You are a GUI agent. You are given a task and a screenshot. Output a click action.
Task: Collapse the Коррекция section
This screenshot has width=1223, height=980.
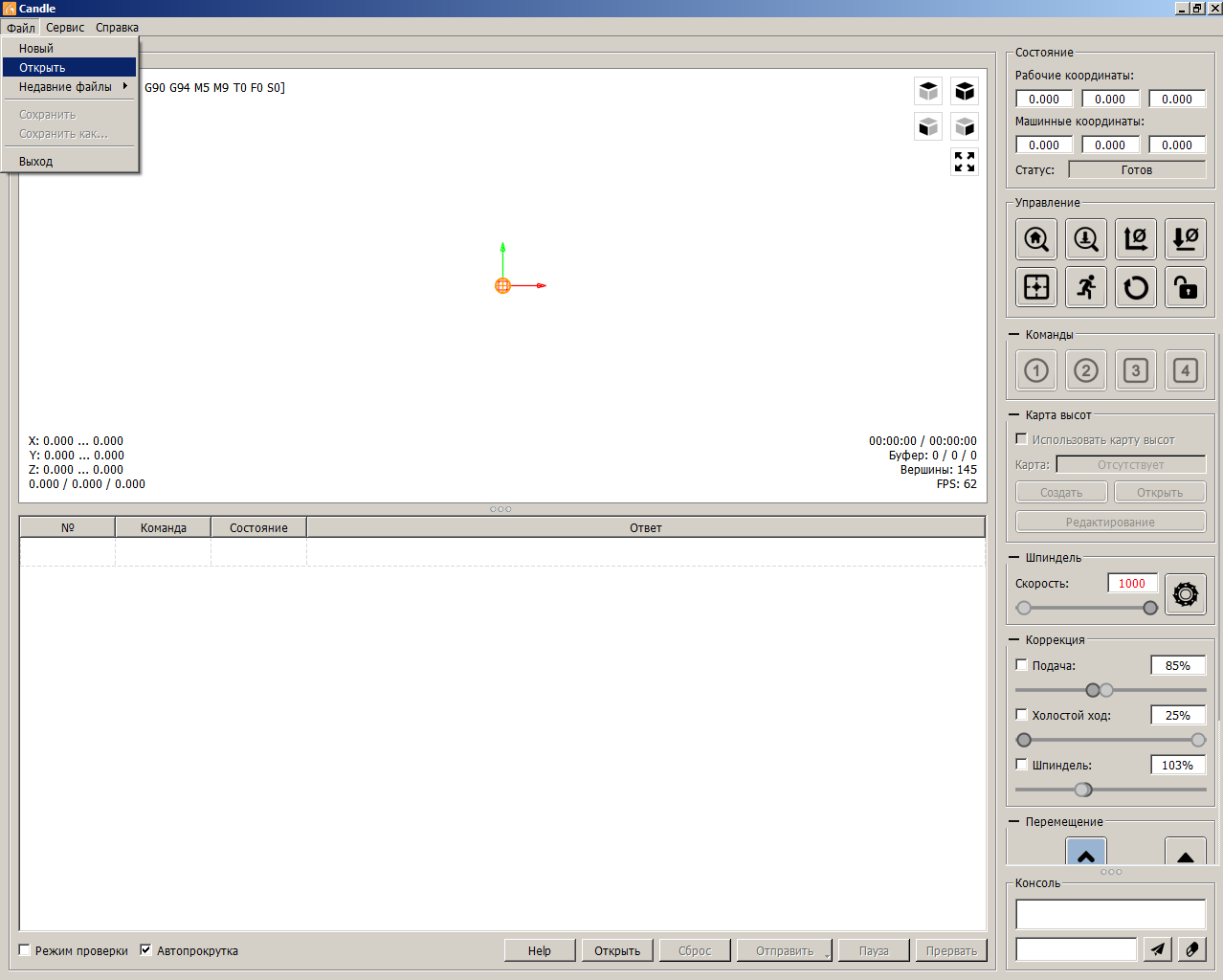point(1014,640)
